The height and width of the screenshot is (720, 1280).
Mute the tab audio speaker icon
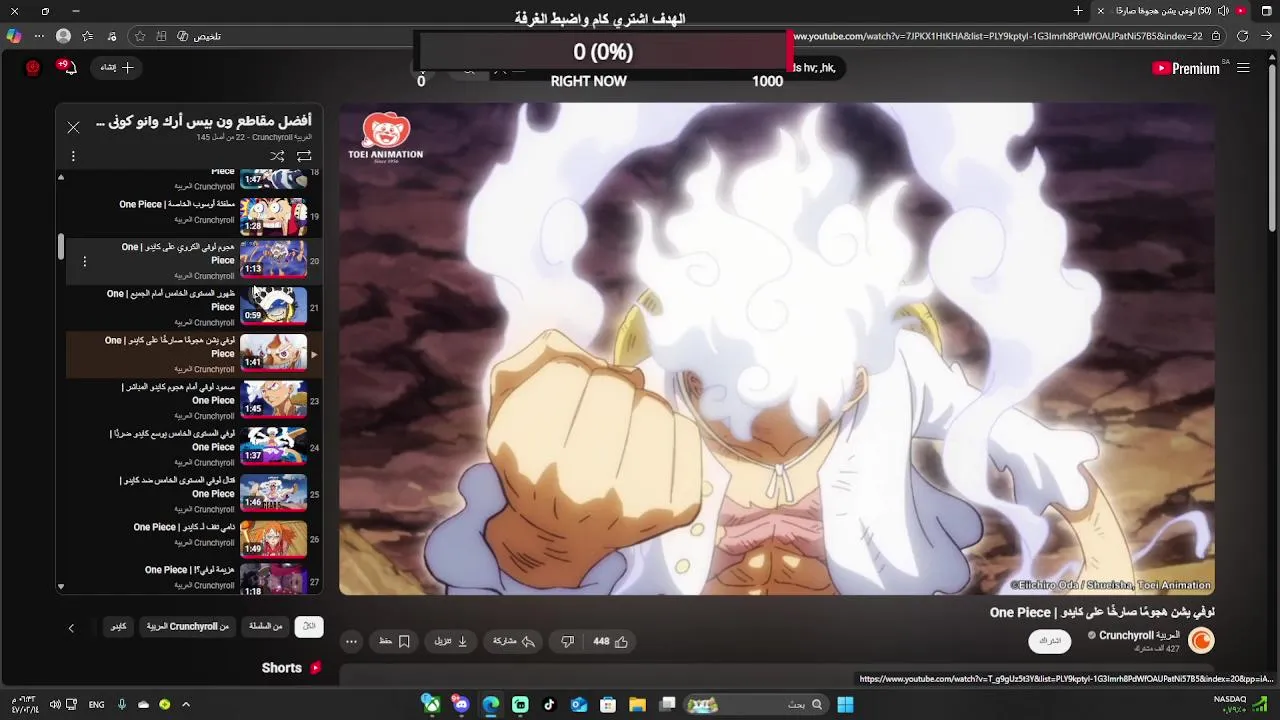coord(1223,11)
